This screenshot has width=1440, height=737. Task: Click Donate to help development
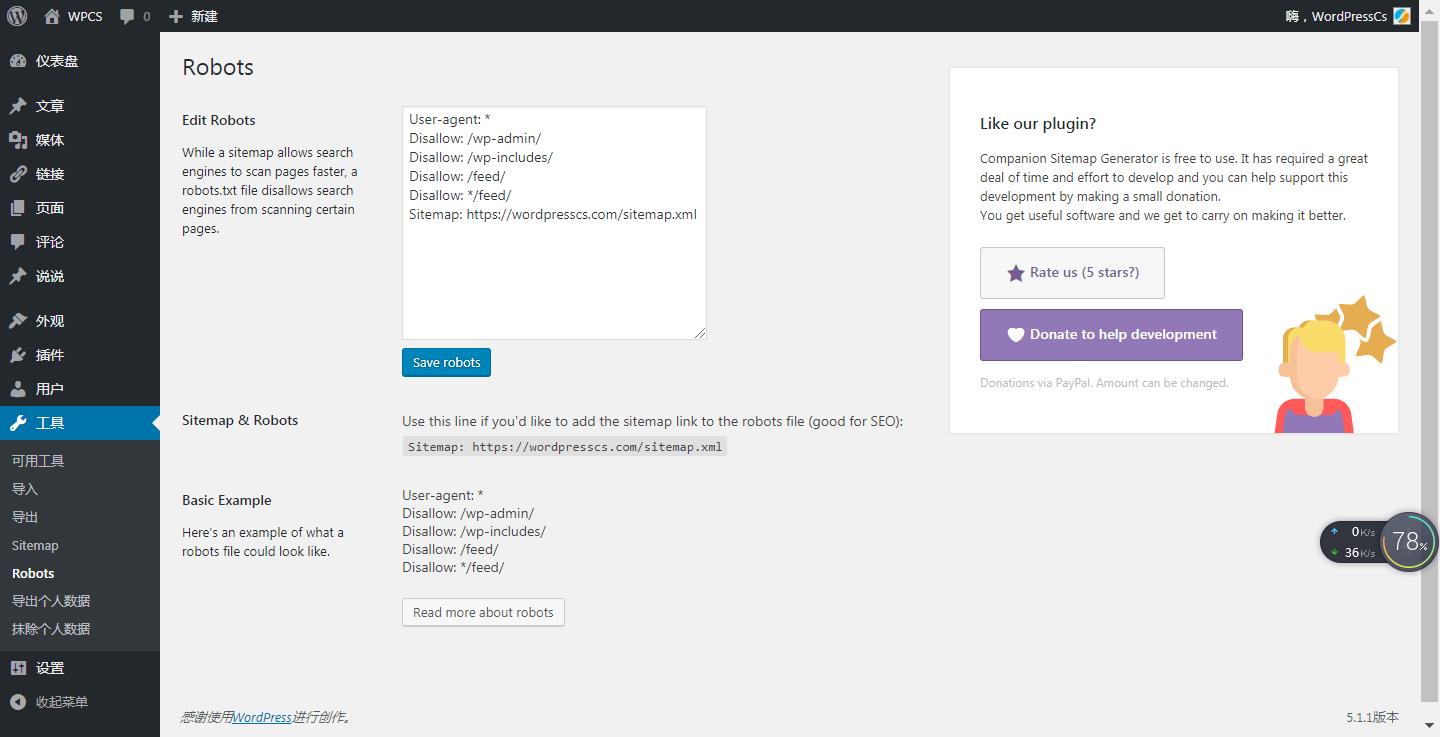[x=1111, y=335]
